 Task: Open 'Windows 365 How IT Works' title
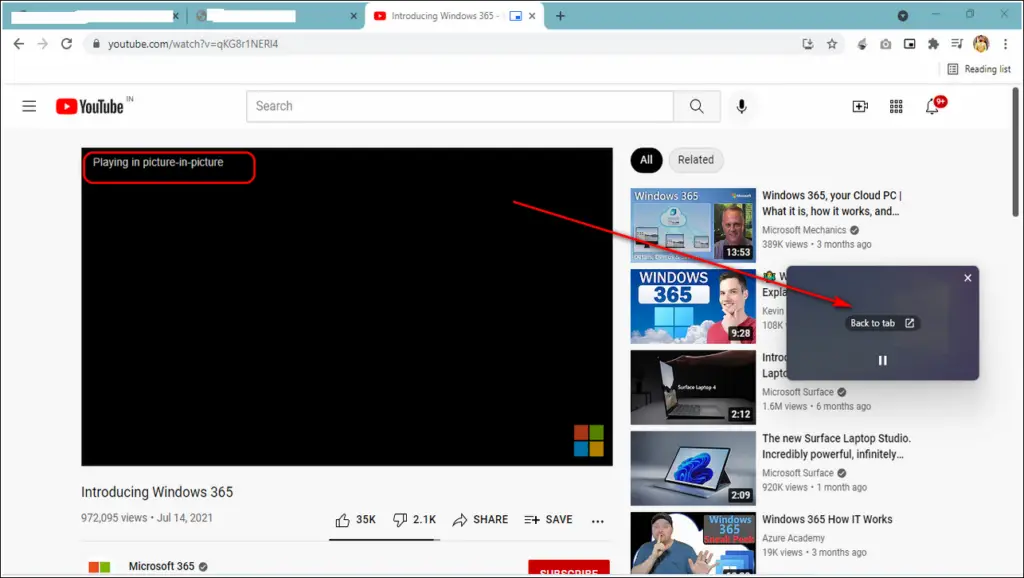point(827,519)
